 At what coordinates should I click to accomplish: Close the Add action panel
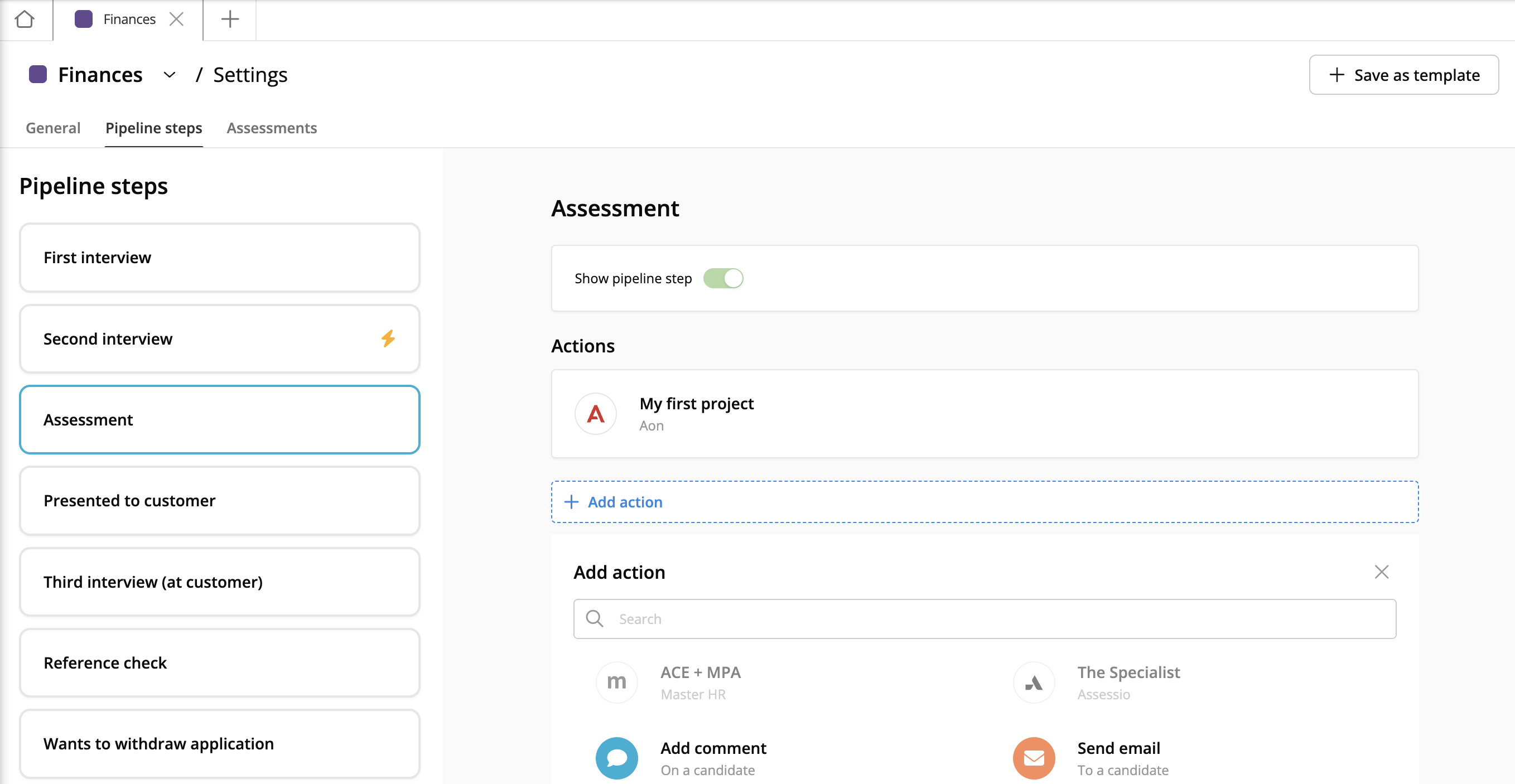pos(1381,572)
